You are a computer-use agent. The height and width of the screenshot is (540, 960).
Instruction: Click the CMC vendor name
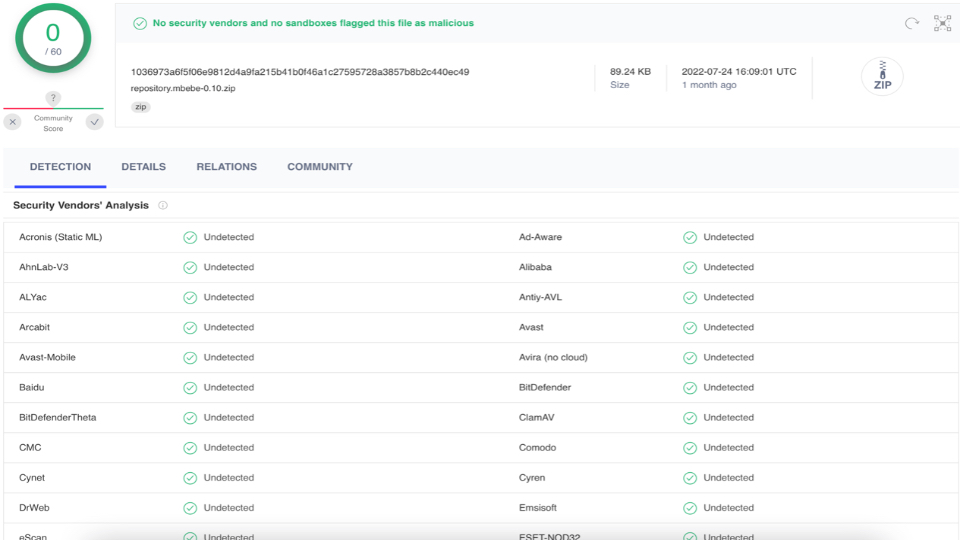pyautogui.click(x=30, y=447)
